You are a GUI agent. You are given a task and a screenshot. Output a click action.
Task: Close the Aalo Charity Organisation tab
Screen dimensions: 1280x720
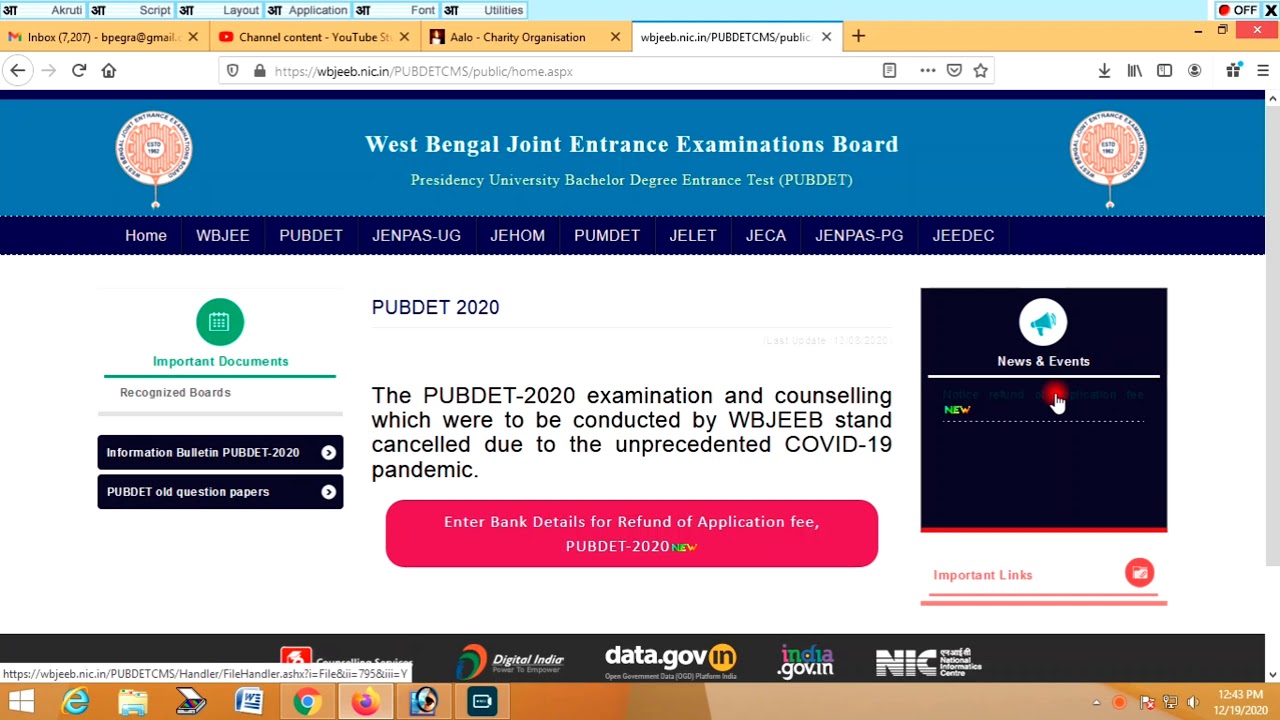(616, 37)
